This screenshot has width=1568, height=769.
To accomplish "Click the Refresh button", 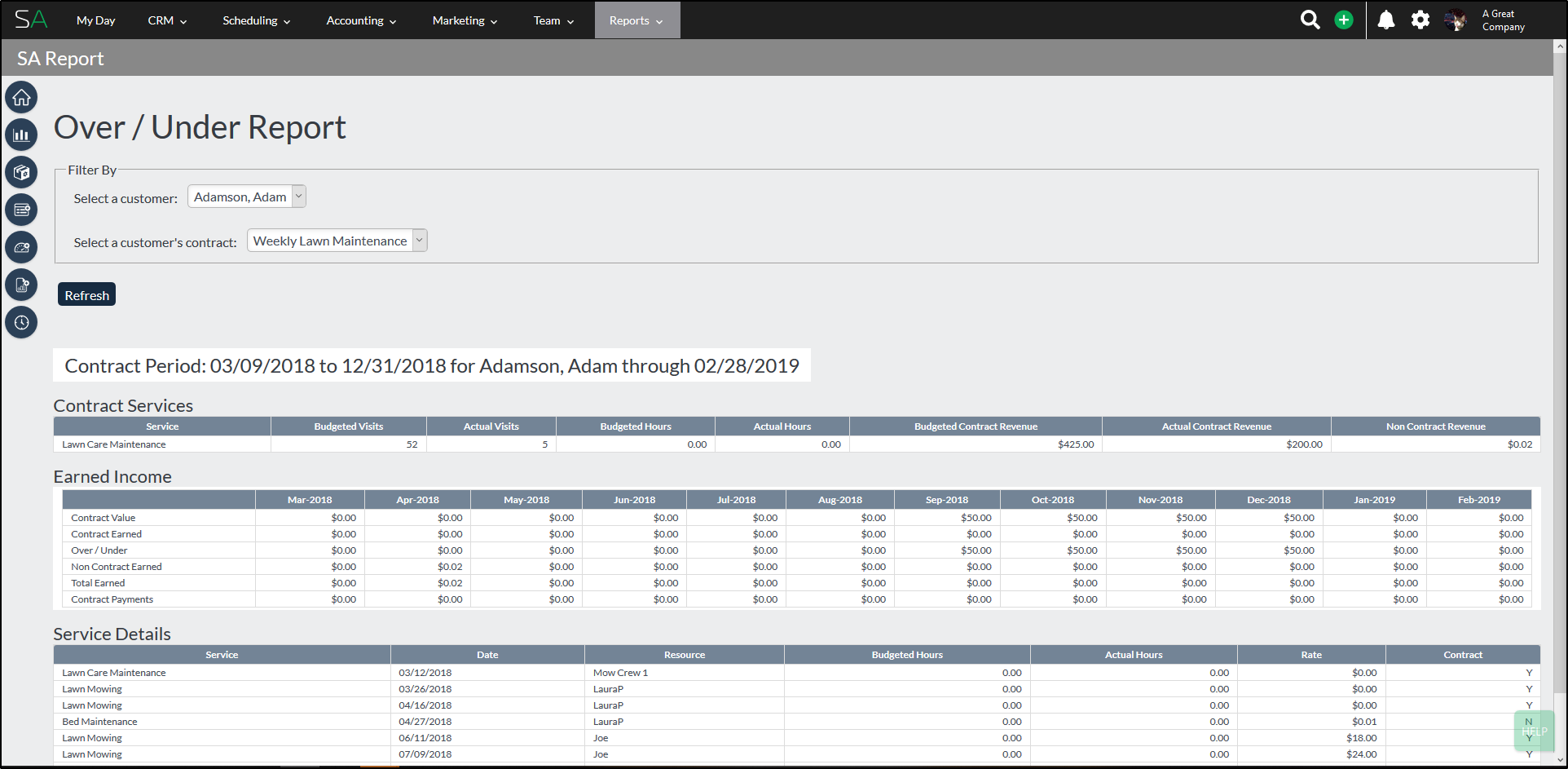I will pos(86,295).
